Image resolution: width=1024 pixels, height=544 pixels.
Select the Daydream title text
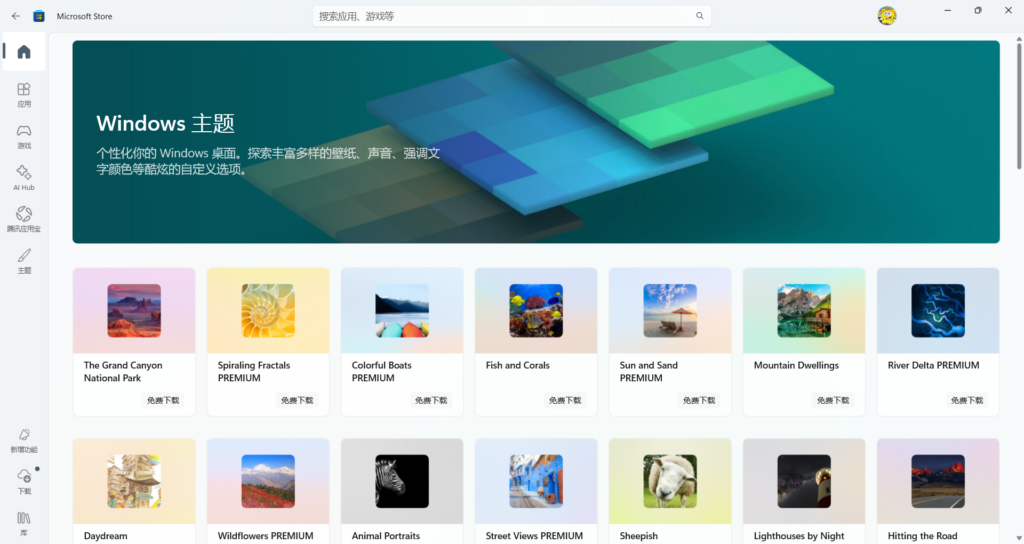point(105,536)
